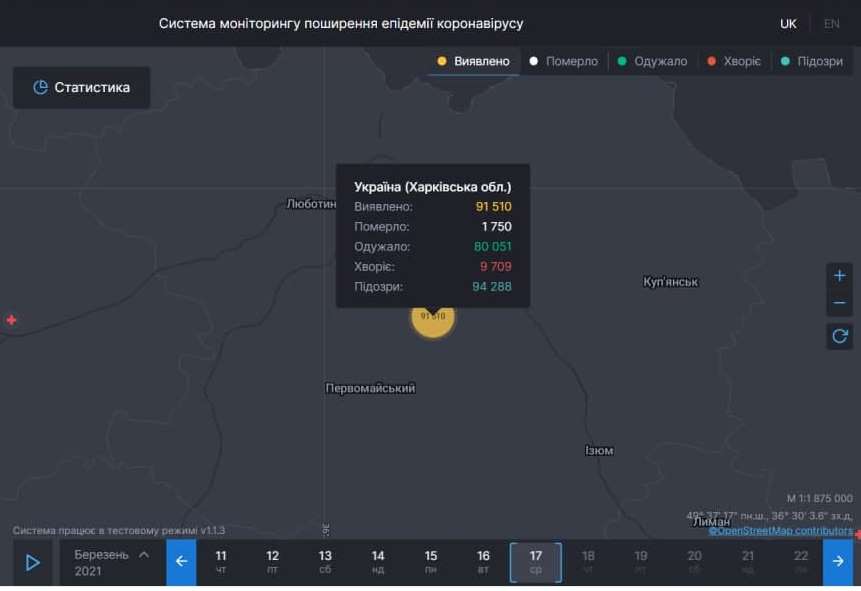
Task: Click the zoom out icon on the map
Action: click(x=839, y=302)
